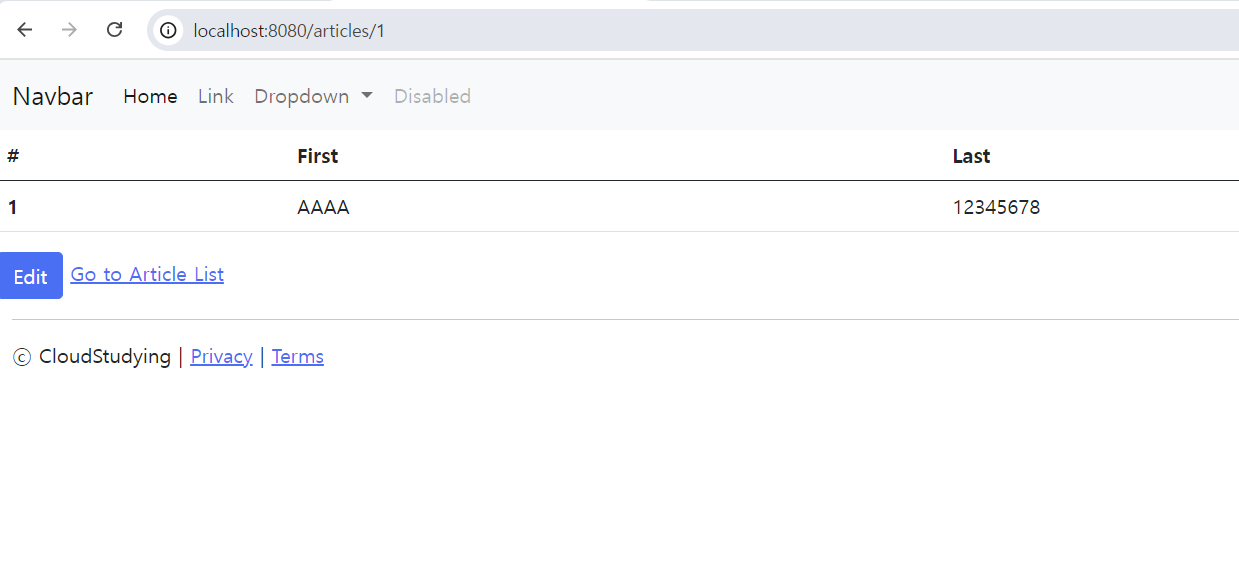Click the # column header
Image resolution: width=1239 pixels, height=583 pixels.
pos(13,156)
